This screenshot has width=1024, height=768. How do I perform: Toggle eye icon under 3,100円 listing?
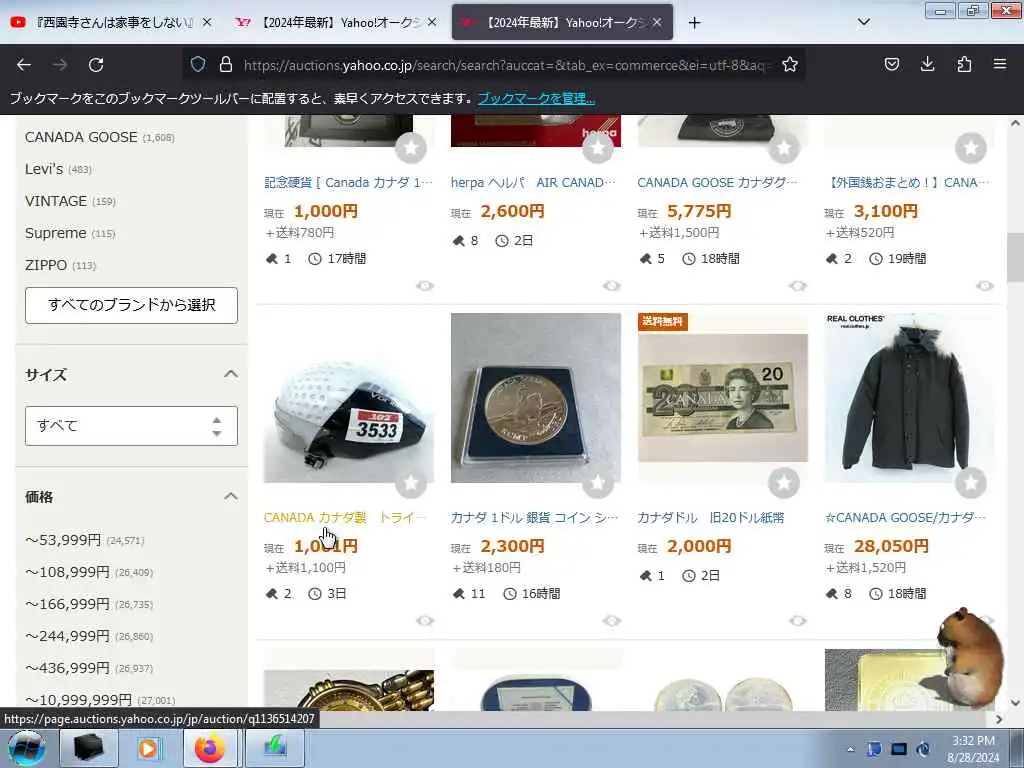click(x=985, y=285)
